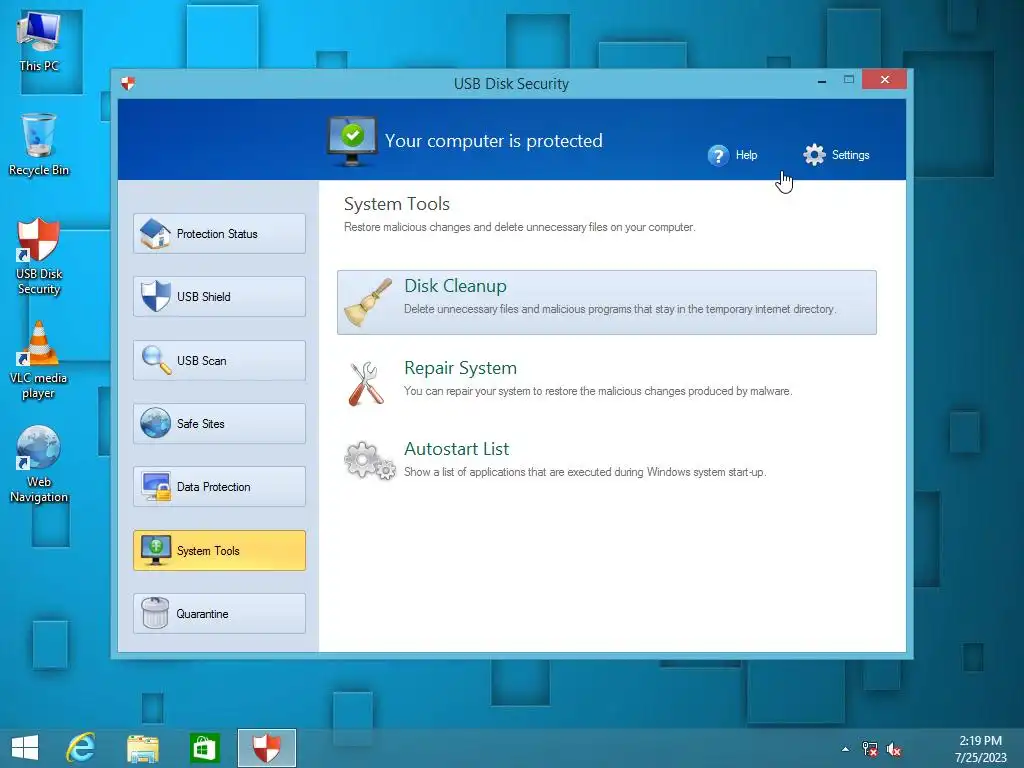Click the USB Scan magnifier icon
The width and height of the screenshot is (1024, 768).
[x=157, y=360]
